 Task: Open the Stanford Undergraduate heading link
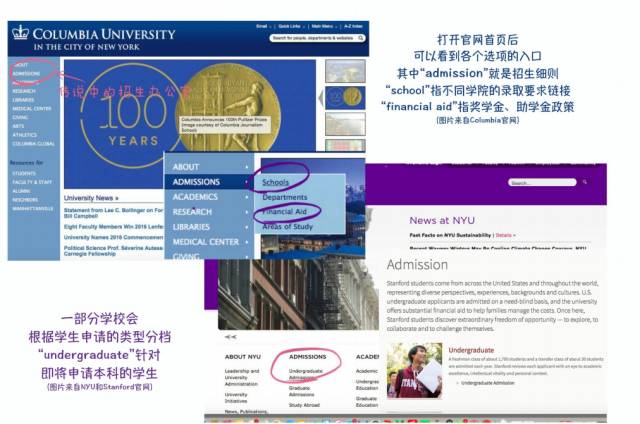pos(471,350)
